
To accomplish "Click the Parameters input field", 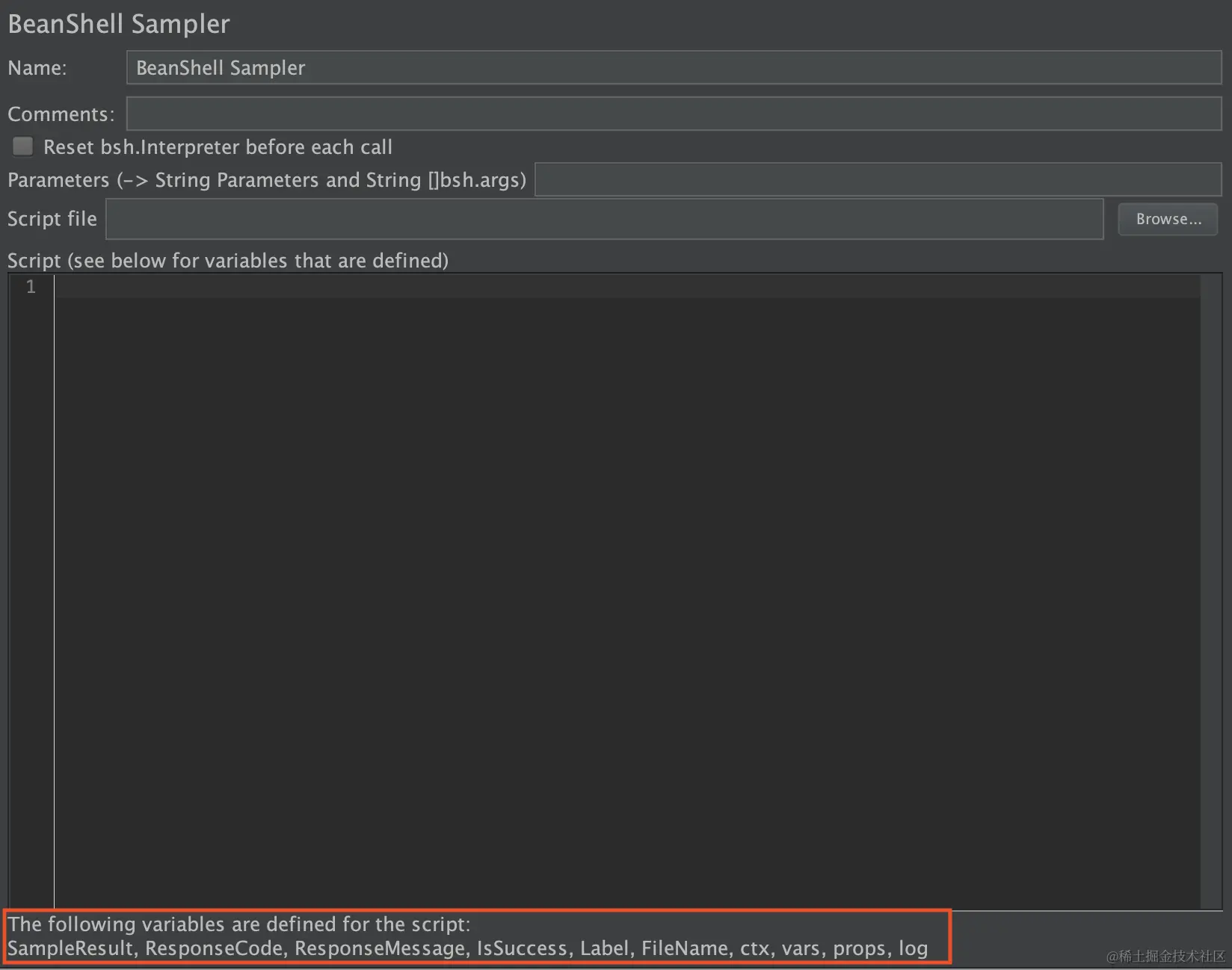I will pos(875,179).
